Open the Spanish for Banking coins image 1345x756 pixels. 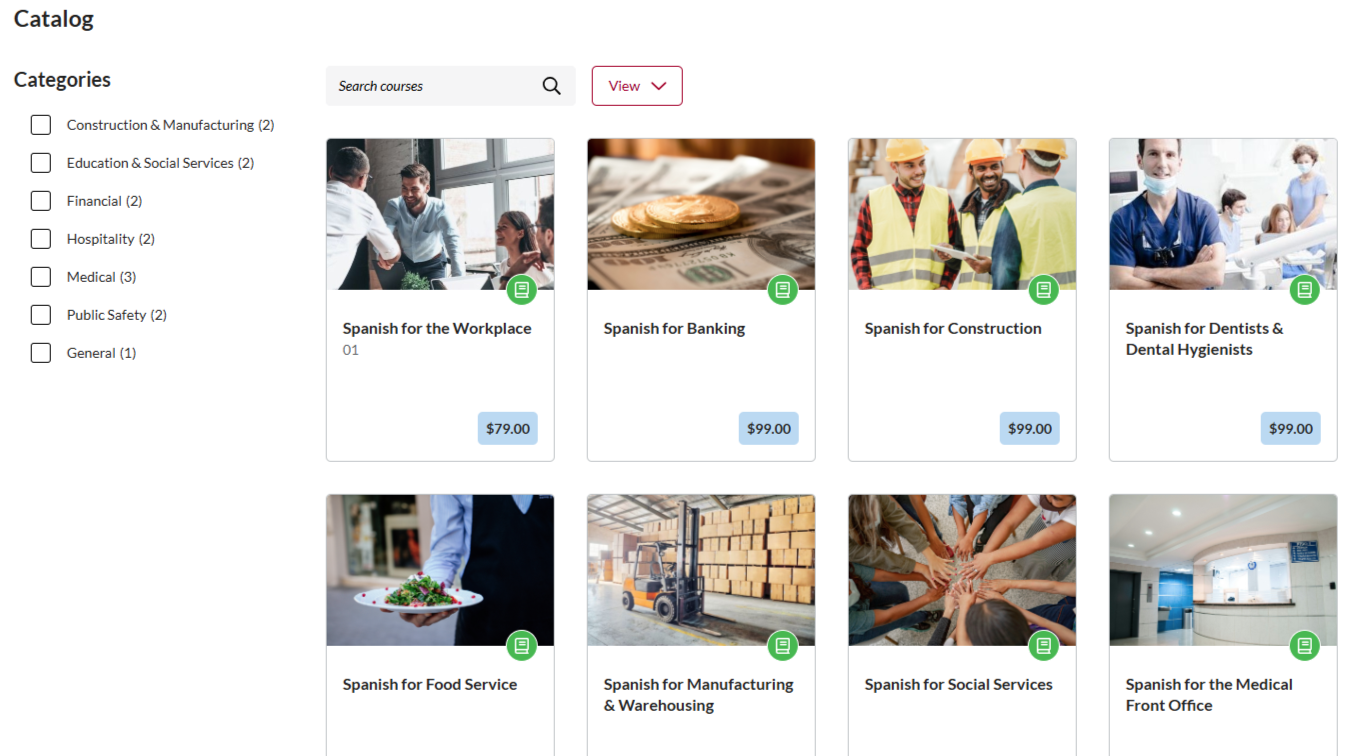(x=701, y=214)
